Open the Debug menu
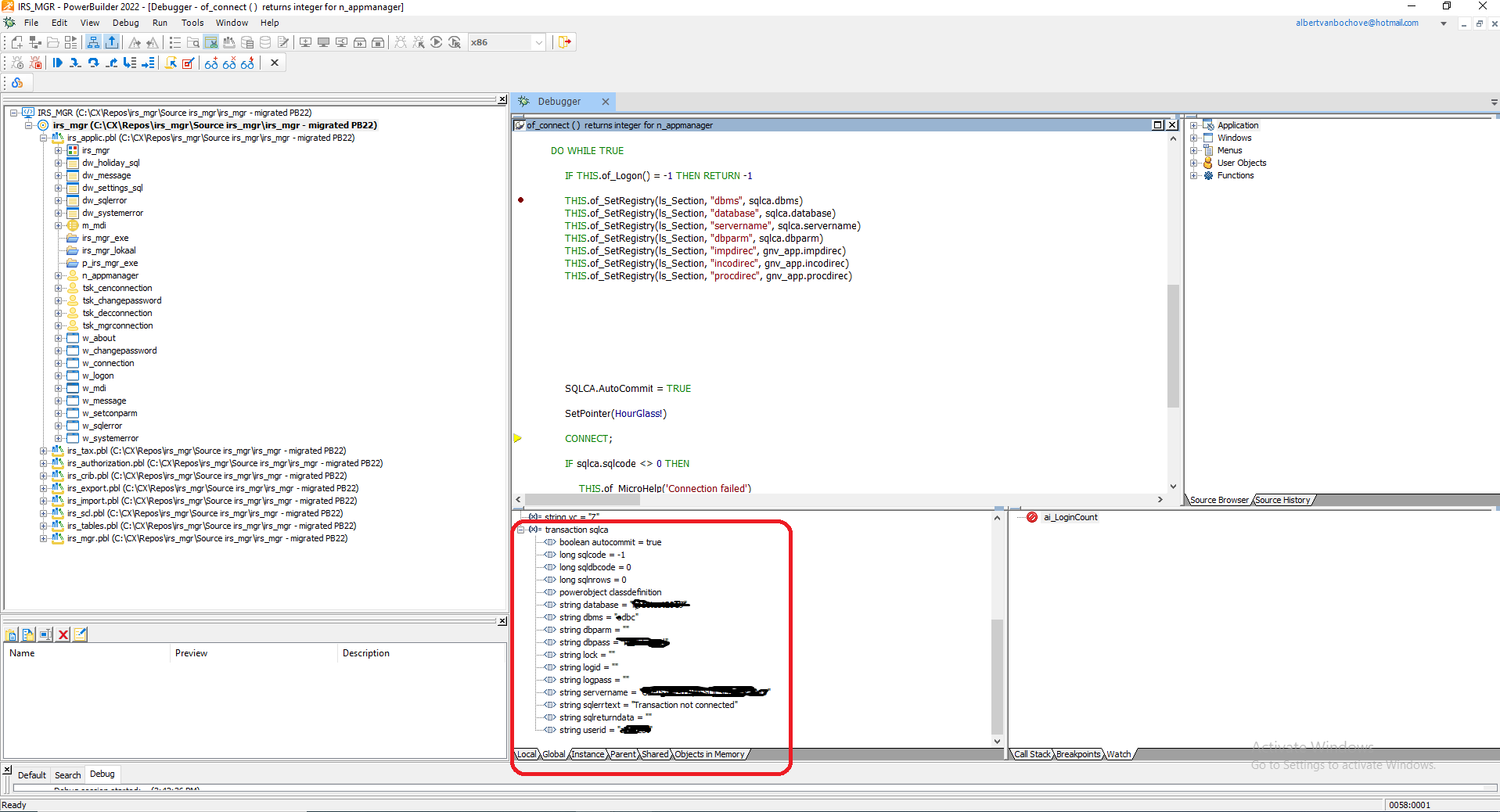Screen dimensions: 1500x812 pos(125,23)
